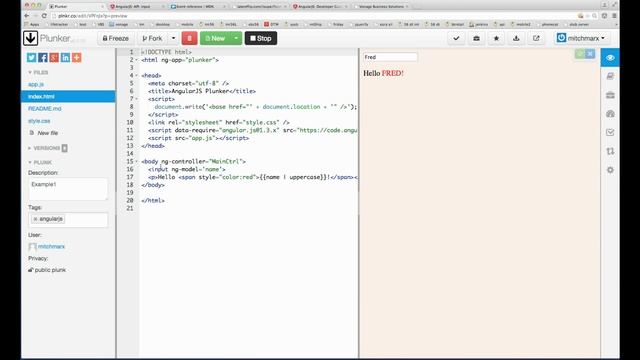Image resolution: width=640 pixels, height=360 pixels.
Task: Switch to the Plunker browser tab
Action: coord(76,7)
